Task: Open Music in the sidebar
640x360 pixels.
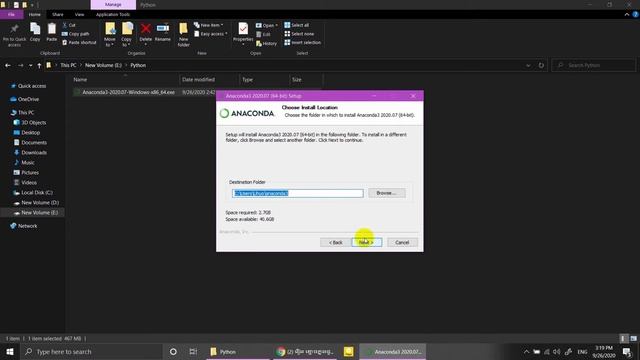Action: click(x=28, y=162)
